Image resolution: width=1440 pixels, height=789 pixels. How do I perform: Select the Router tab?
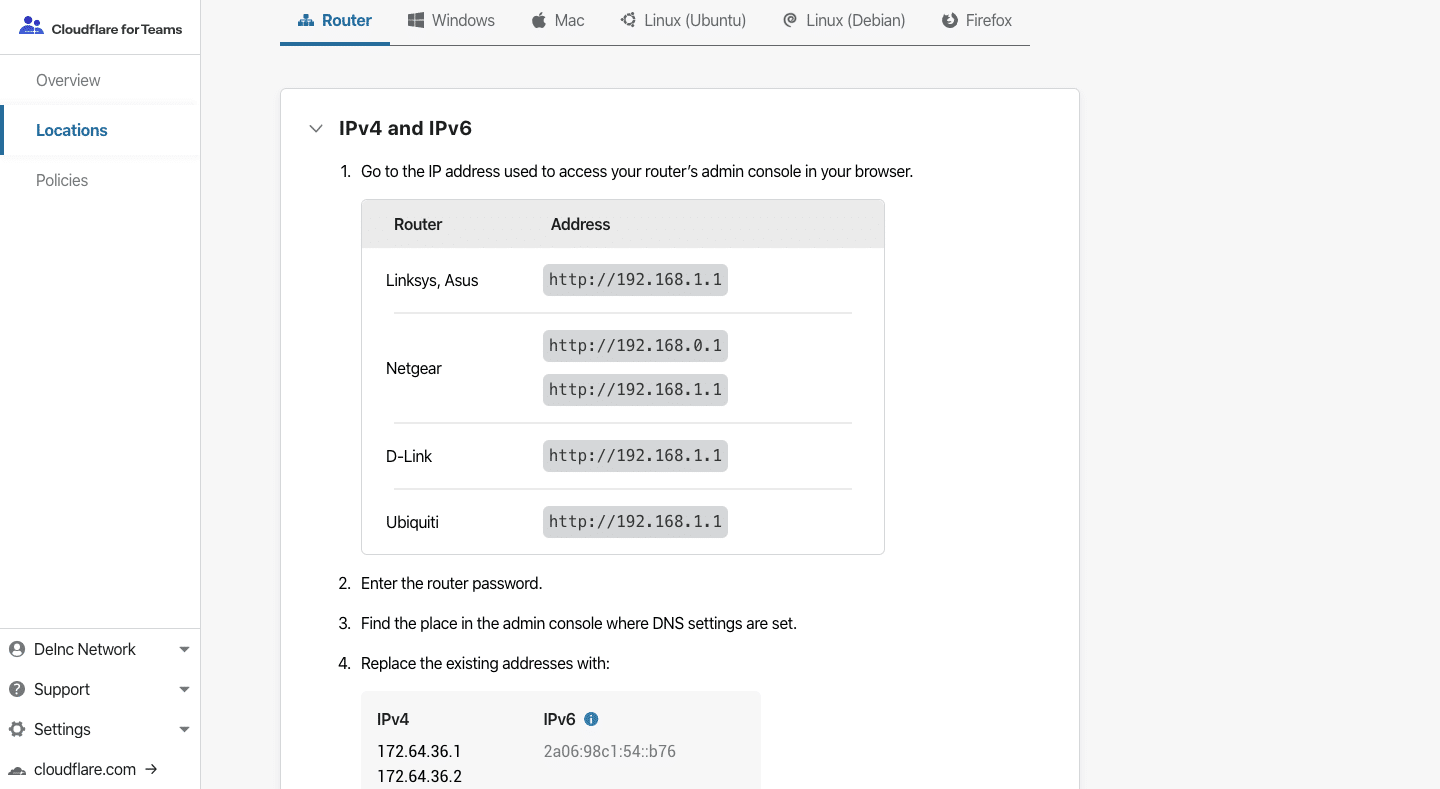tap(335, 21)
